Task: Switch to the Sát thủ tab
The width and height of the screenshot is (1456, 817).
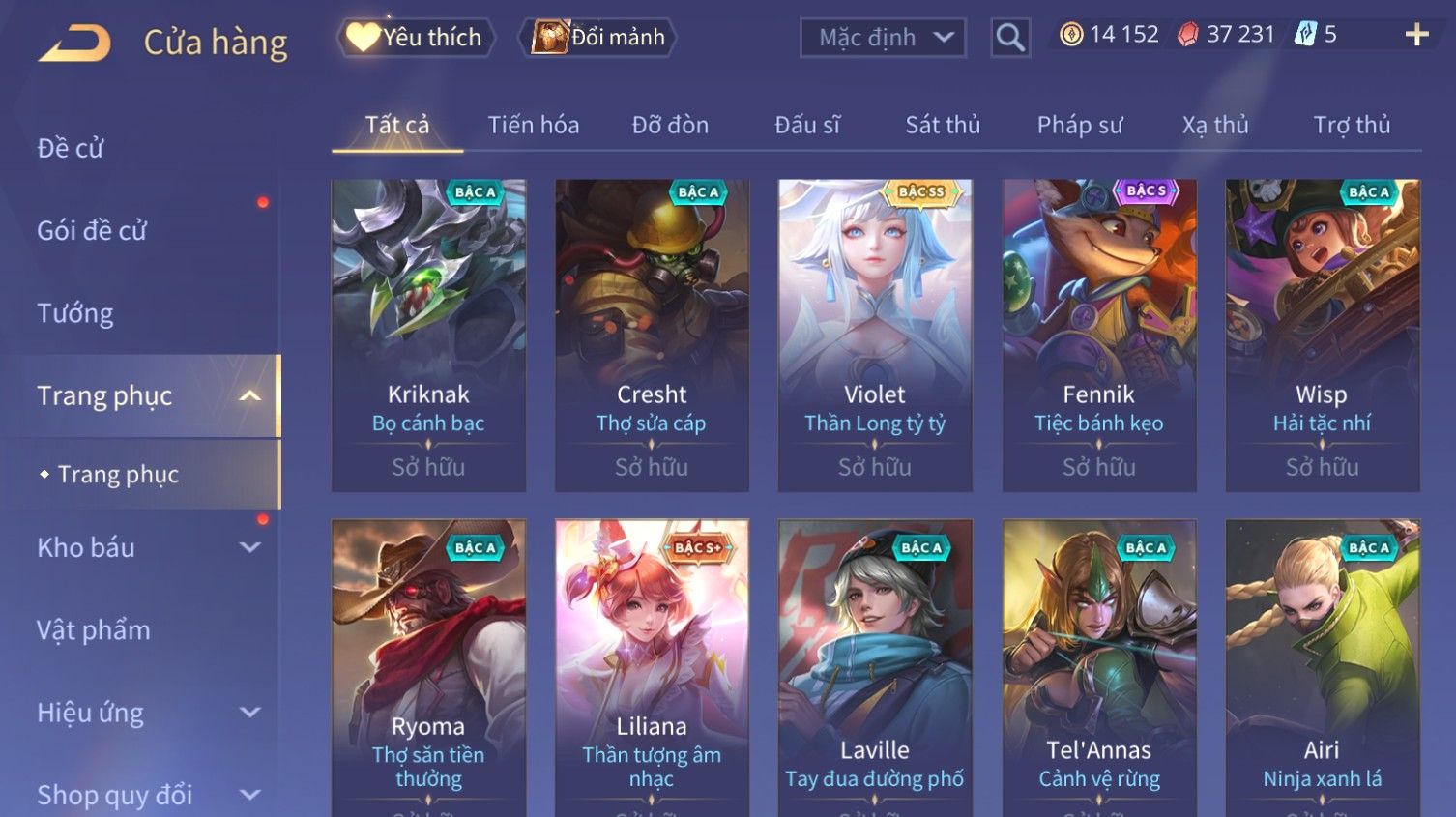Action: pos(943,125)
